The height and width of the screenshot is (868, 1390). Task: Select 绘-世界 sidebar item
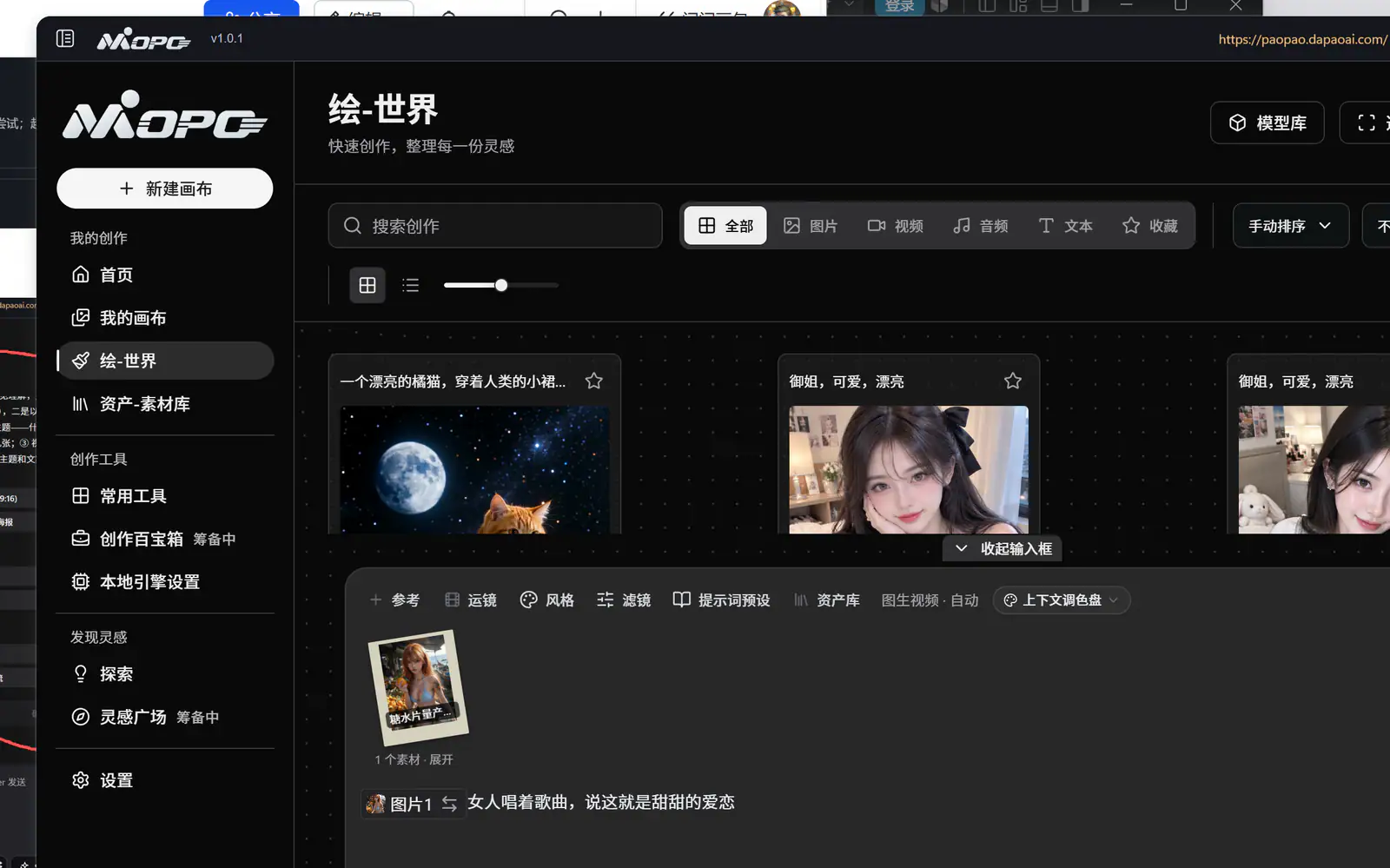coord(165,361)
